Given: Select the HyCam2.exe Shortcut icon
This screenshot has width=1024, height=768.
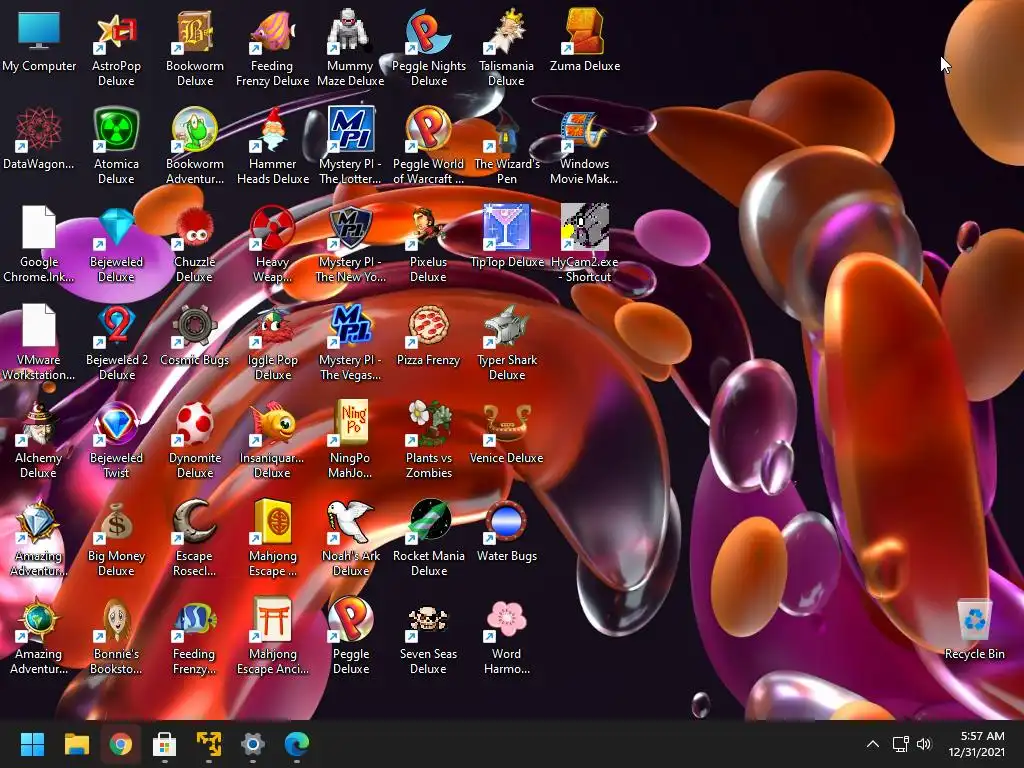Looking at the screenshot, I should pos(584,227).
